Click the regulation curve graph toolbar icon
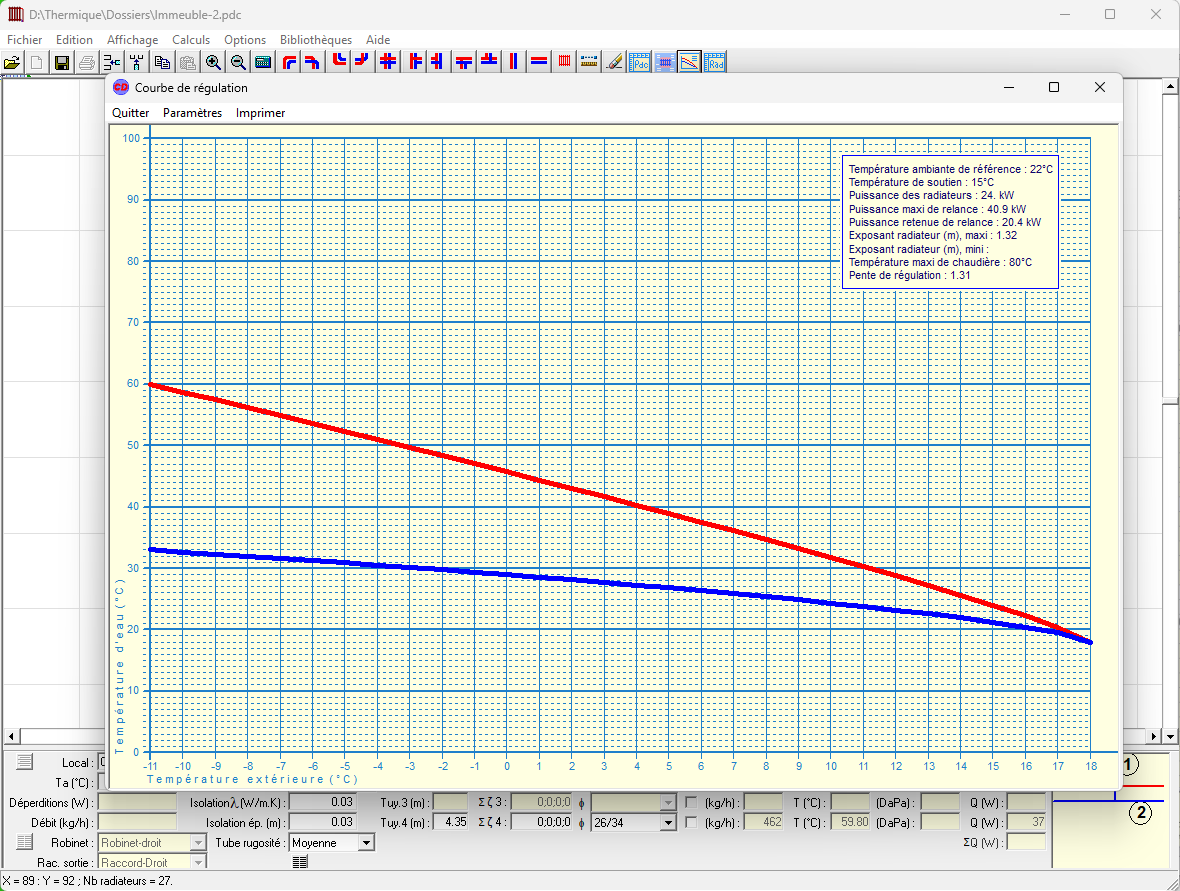 tap(689, 62)
